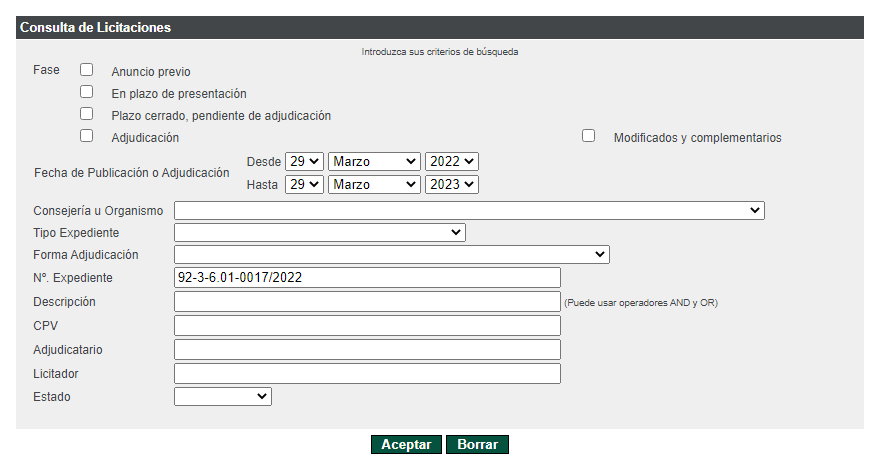Open the Hasta day dropdown
This screenshot has width=876, height=463.
pos(304,184)
